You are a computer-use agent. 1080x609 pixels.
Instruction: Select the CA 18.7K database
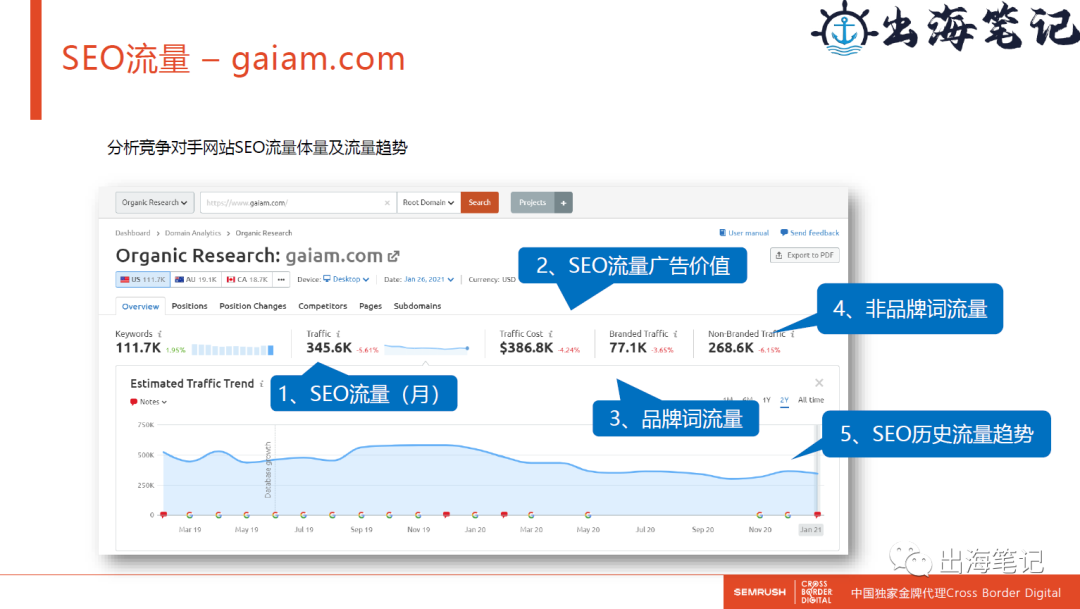click(x=247, y=280)
